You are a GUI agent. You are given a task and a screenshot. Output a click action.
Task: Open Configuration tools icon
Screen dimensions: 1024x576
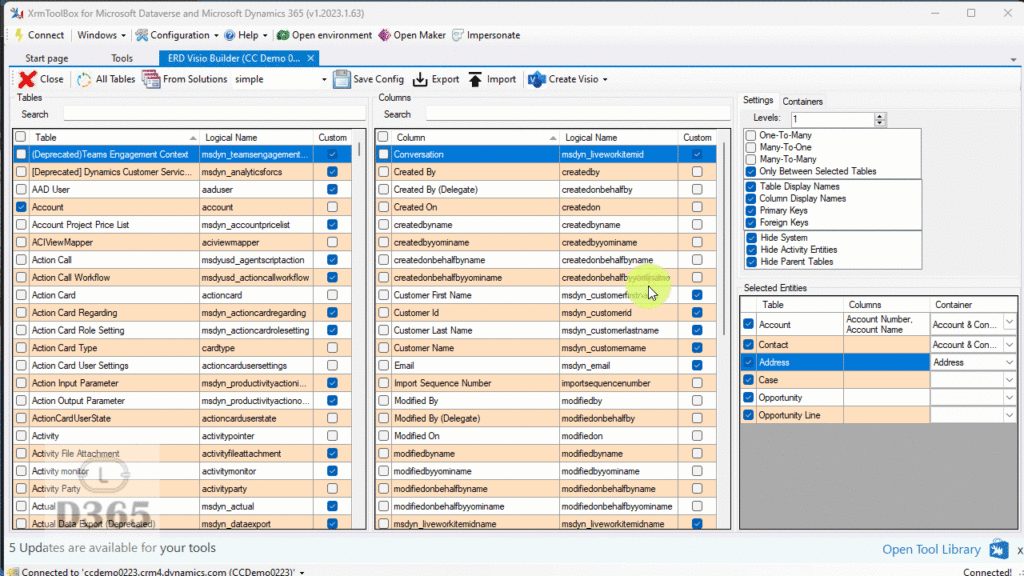coord(142,35)
